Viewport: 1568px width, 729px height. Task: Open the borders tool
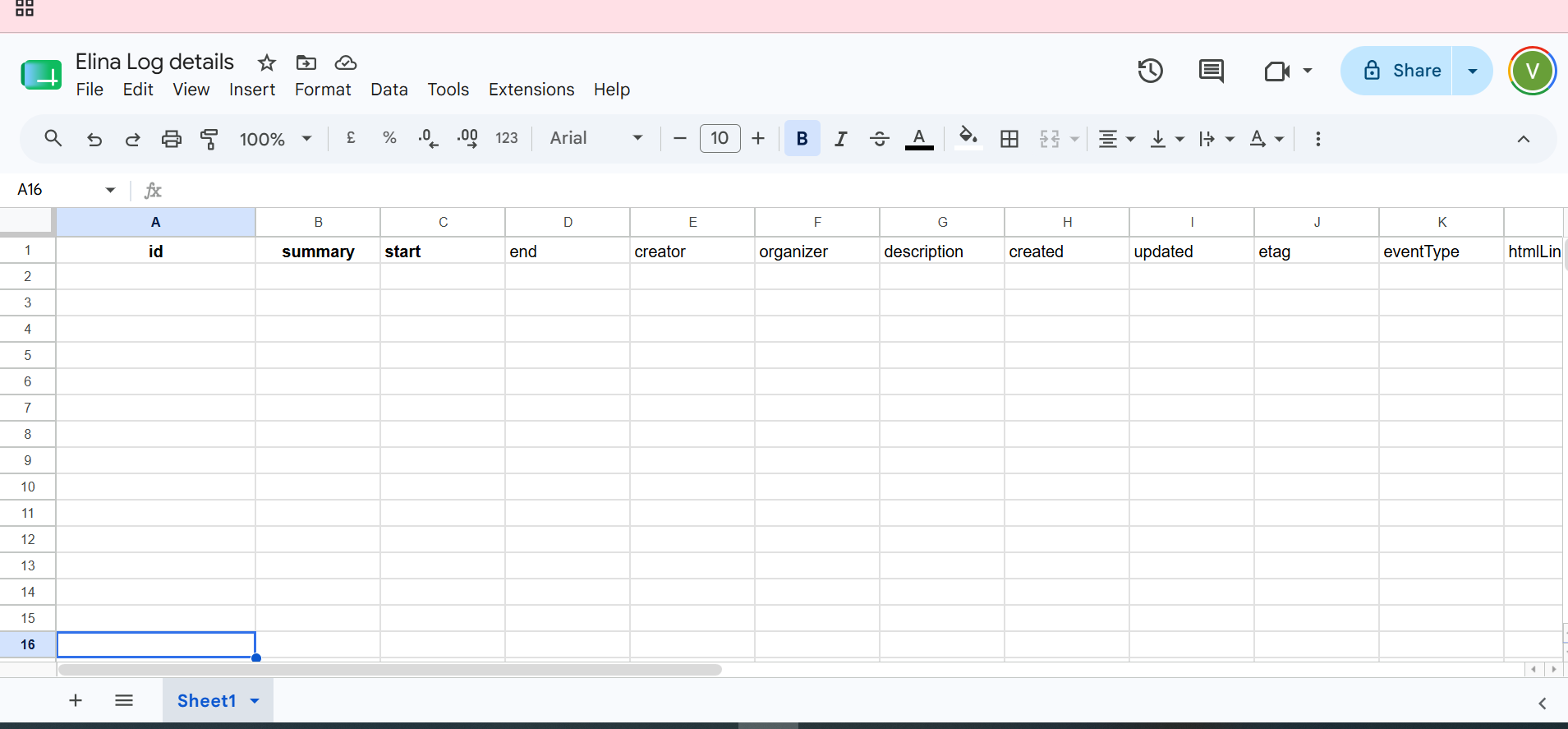1009,139
